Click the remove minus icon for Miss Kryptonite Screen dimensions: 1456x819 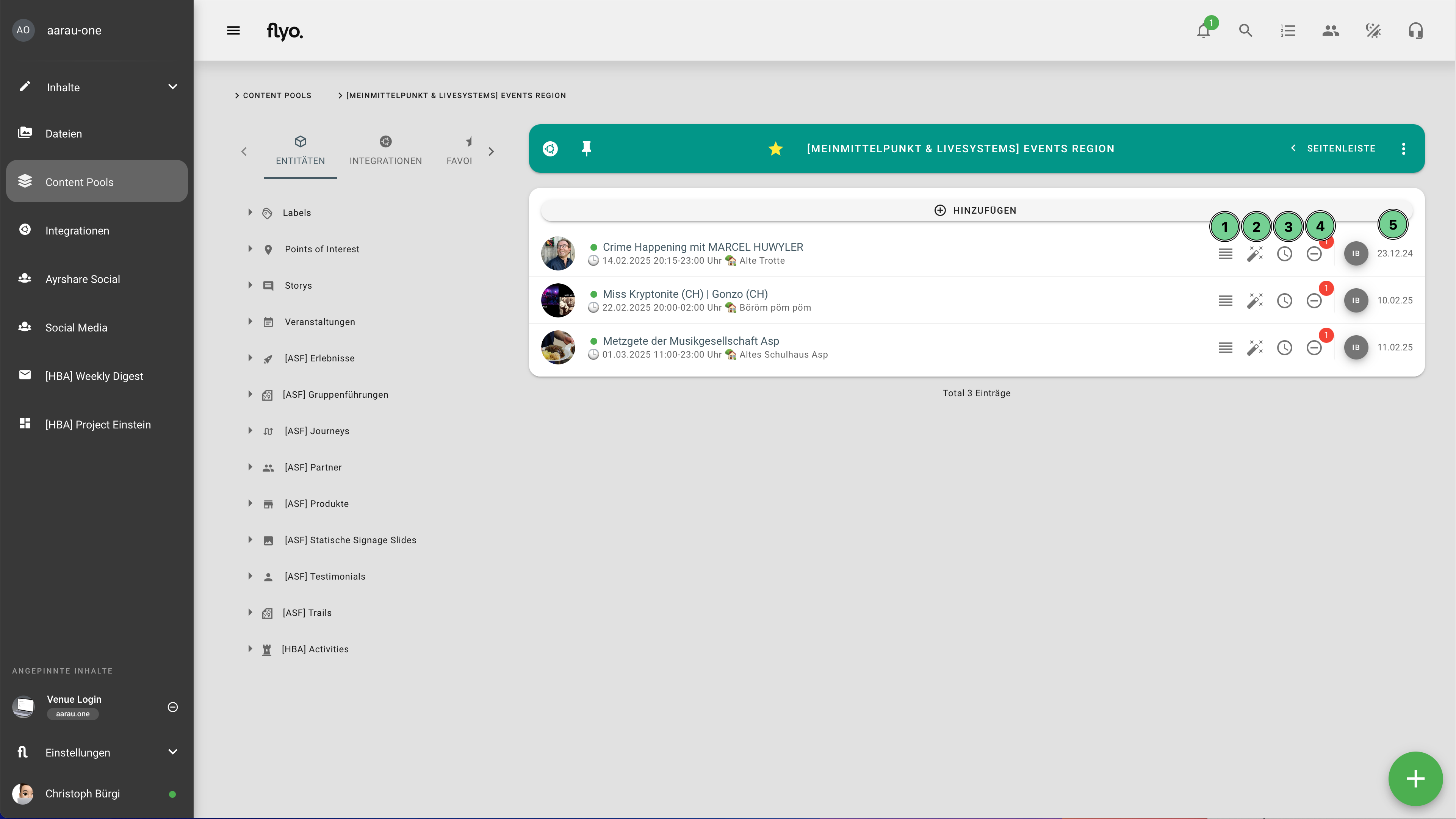pyautogui.click(x=1314, y=300)
